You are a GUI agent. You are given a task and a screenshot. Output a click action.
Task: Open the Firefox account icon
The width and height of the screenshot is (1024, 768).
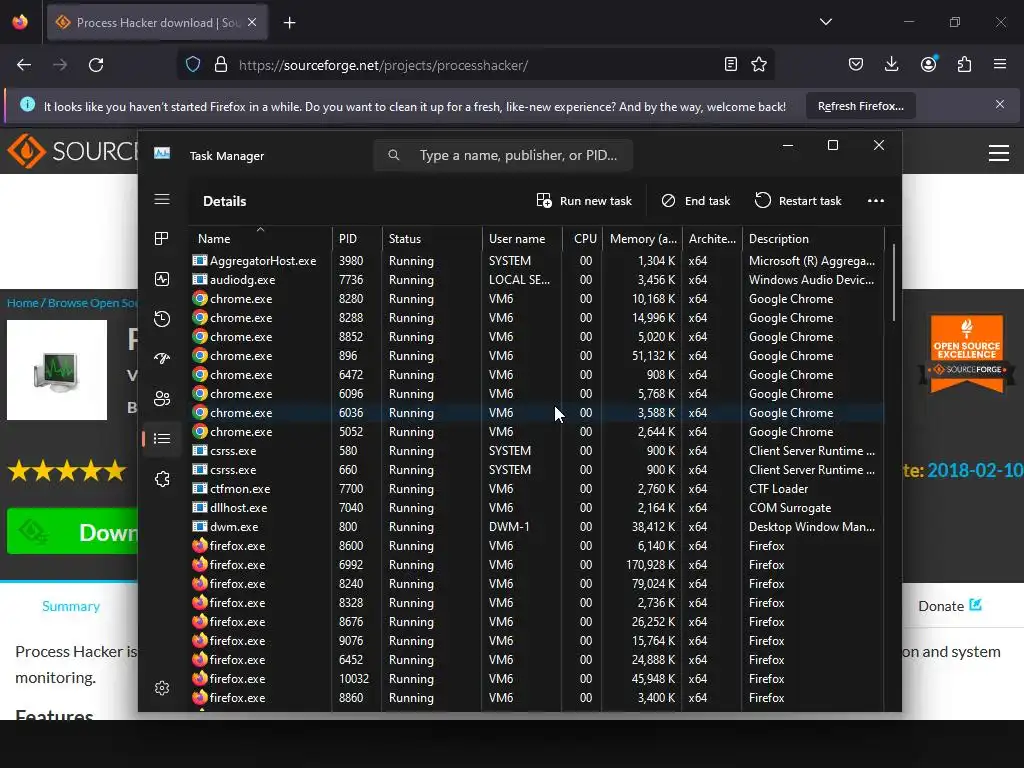coord(929,64)
